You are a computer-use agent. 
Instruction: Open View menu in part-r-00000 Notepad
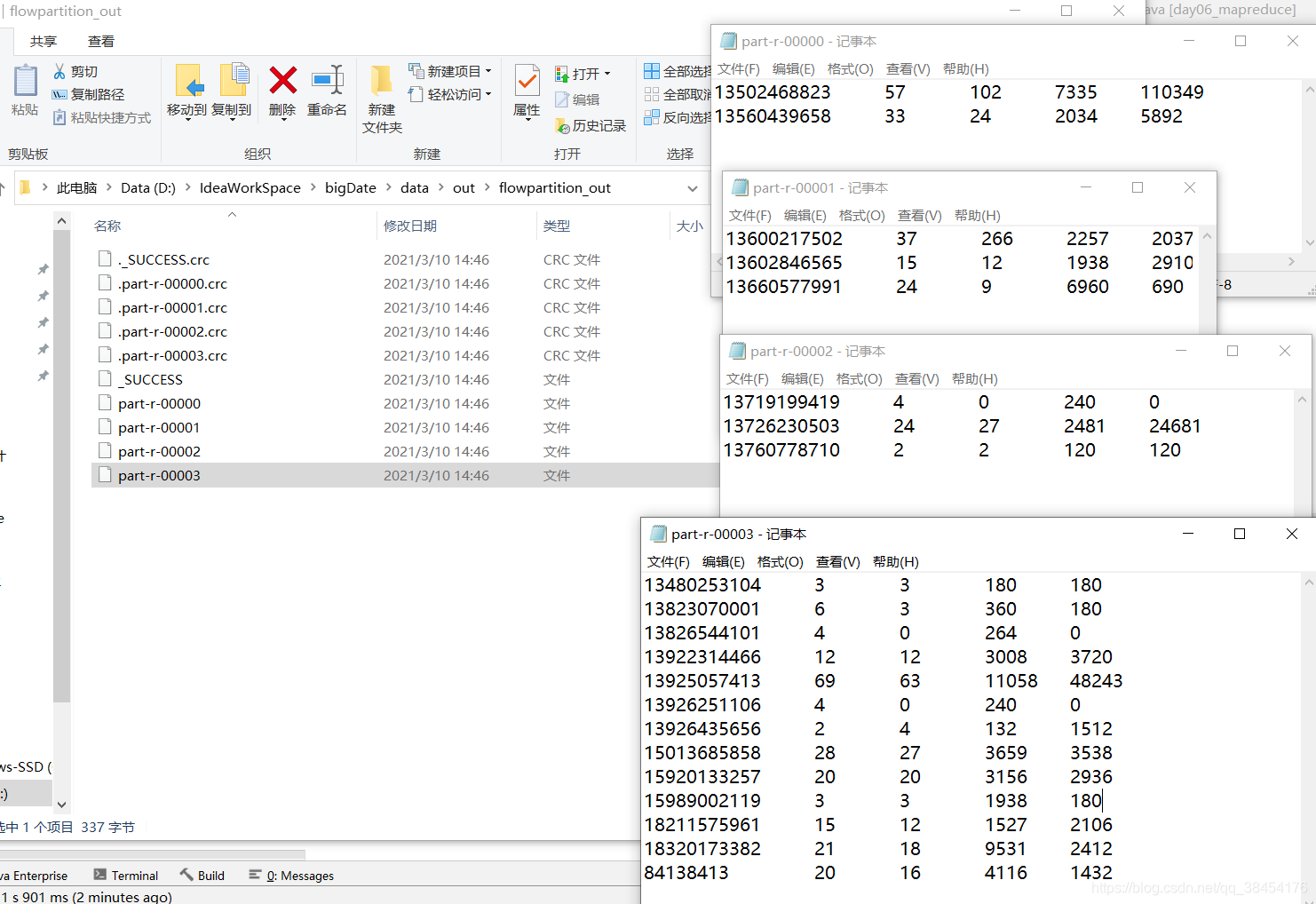tap(908, 69)
